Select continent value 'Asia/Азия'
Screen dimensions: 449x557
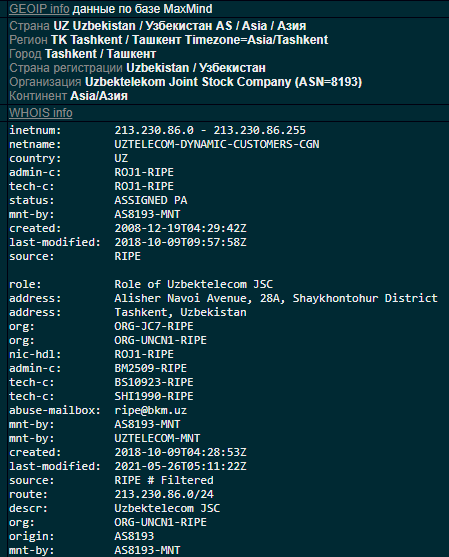[99, 96]
